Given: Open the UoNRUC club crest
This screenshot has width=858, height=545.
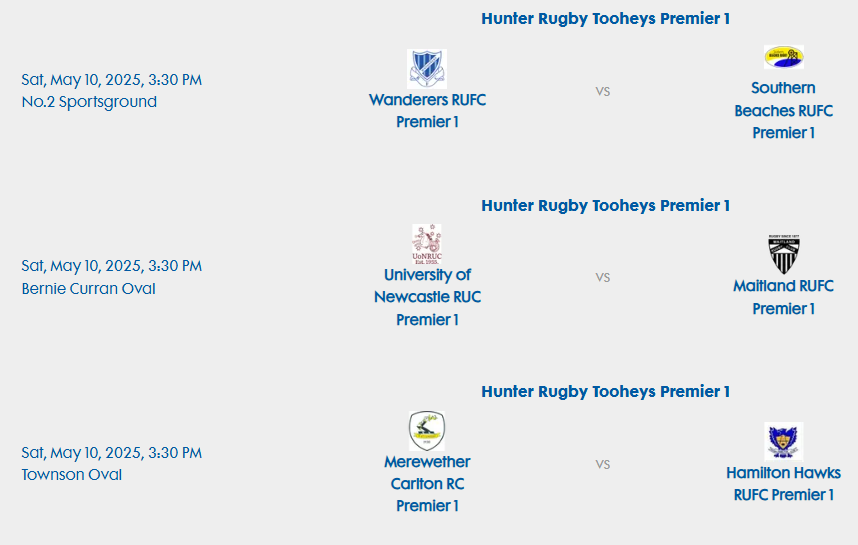Looking at the screenshot, I should tap(427, 244).
